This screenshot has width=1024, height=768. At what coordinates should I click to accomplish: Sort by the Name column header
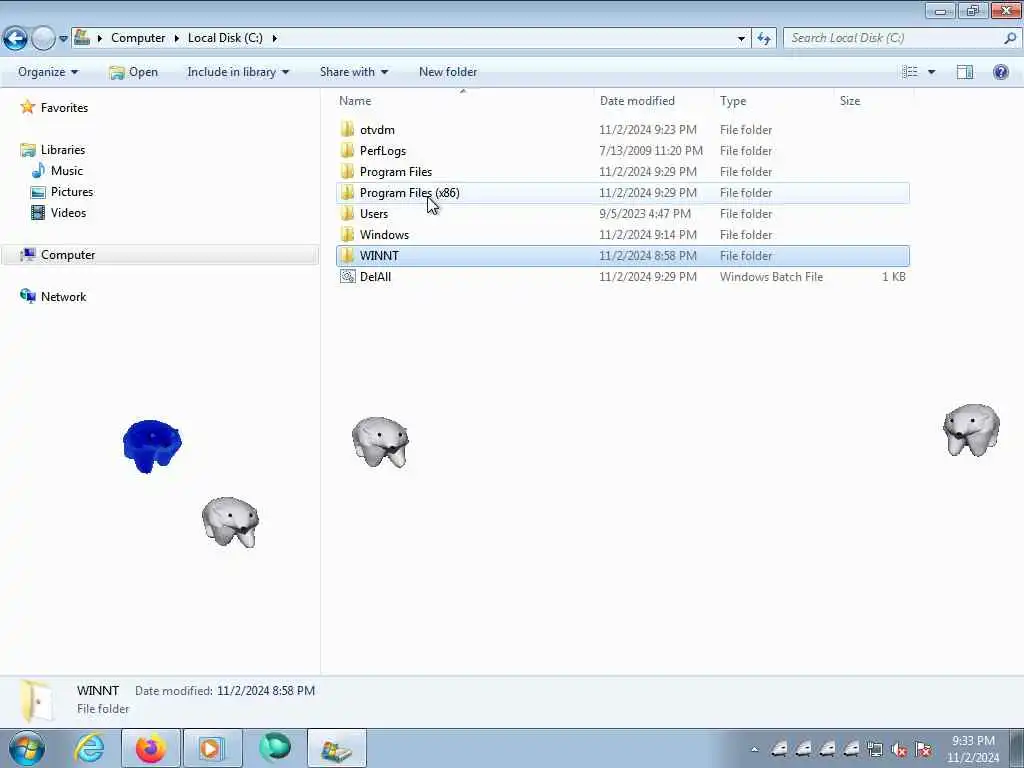pyautogui.click(x=355, y=101)
